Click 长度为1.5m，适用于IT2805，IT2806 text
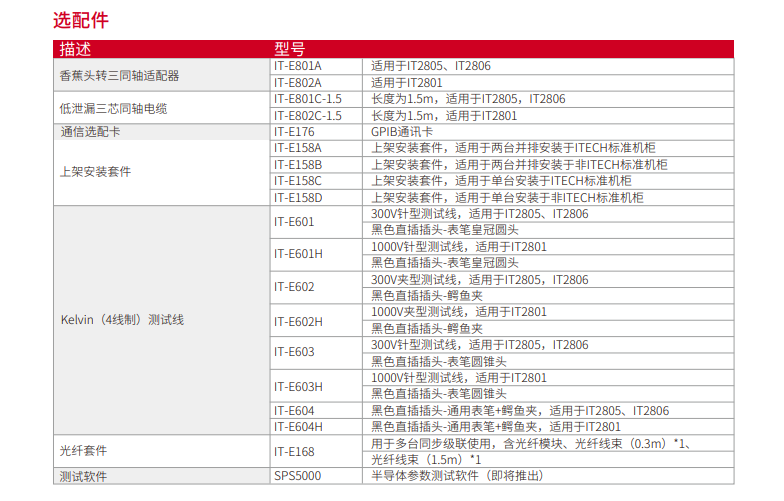This screenshot has width=784, height=501. pyautogui.click(x=468, y=99)
